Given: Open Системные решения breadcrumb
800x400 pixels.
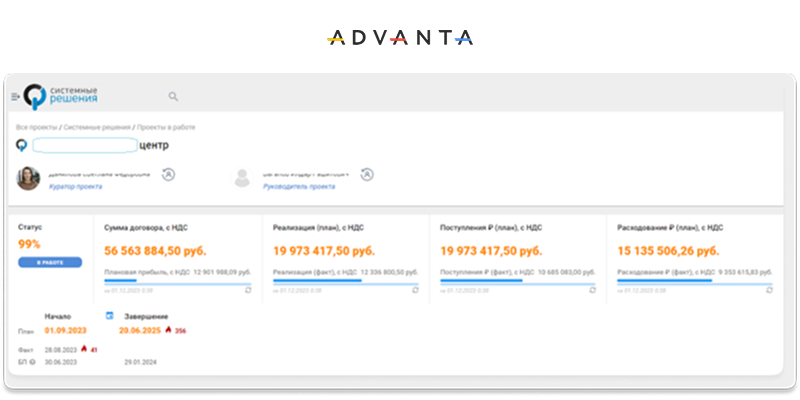Looking at the screenshot, I should (x=97, y=128).
